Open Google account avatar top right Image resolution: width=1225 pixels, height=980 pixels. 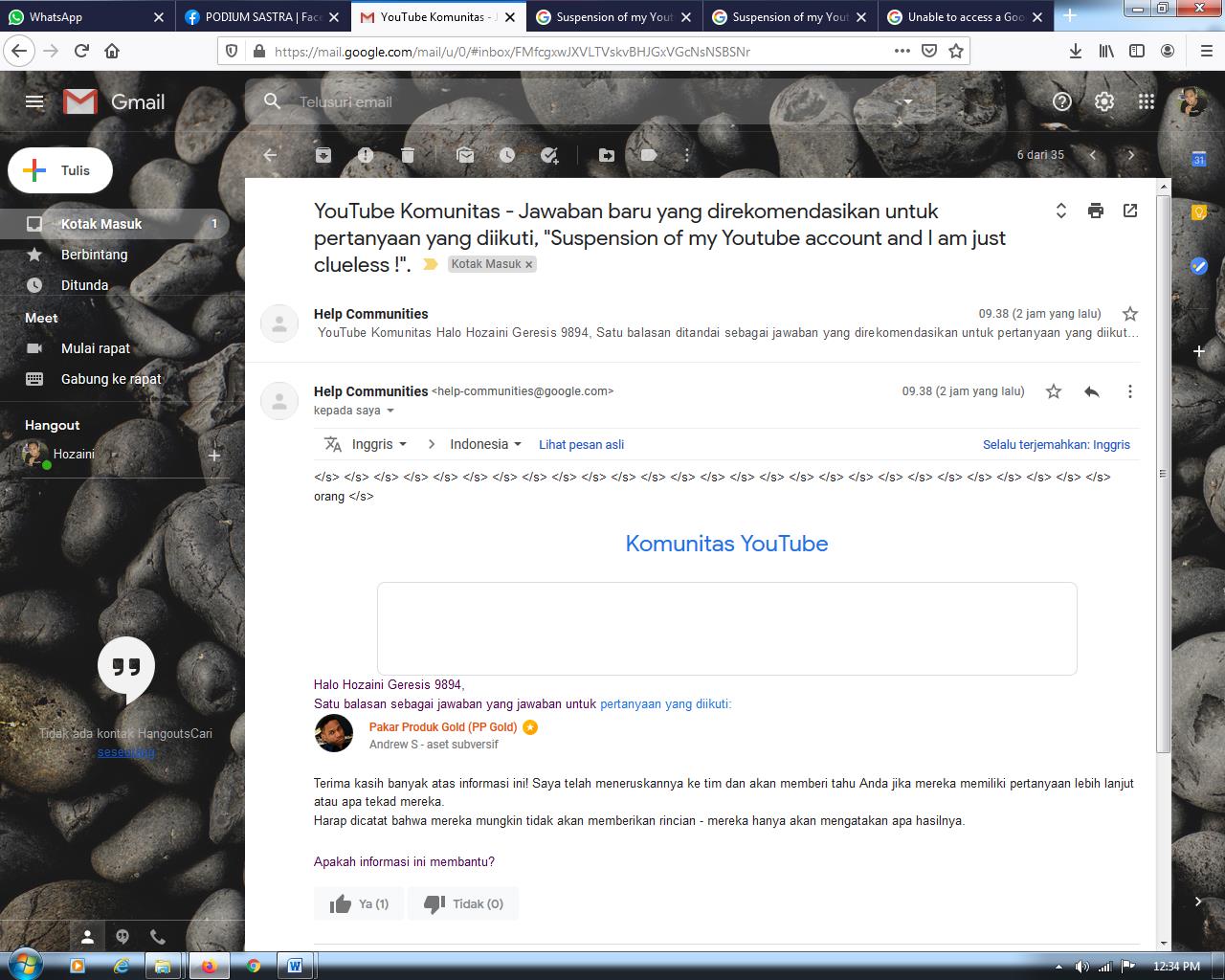(x=1192, y=101)
